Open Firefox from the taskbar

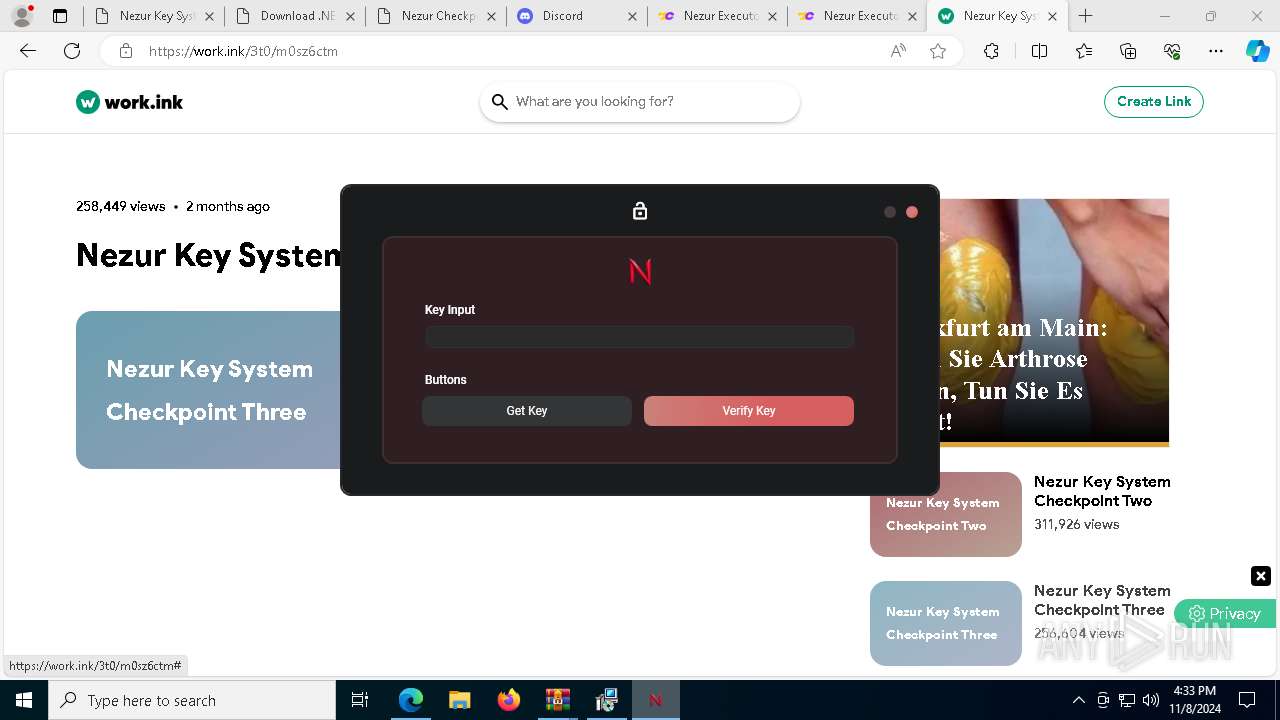[508, 700]
